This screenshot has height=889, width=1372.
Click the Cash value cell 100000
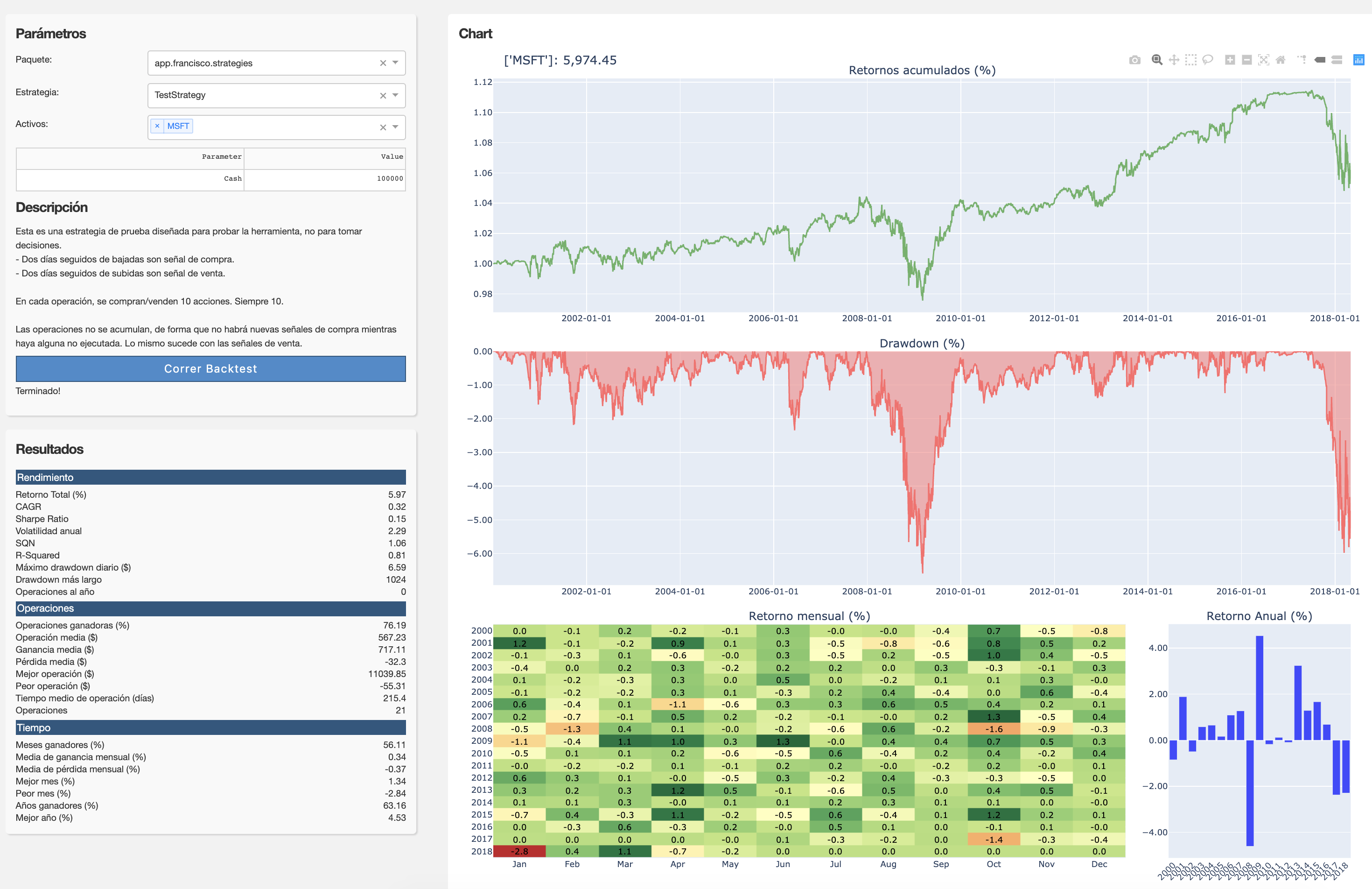tap(390, 179)
